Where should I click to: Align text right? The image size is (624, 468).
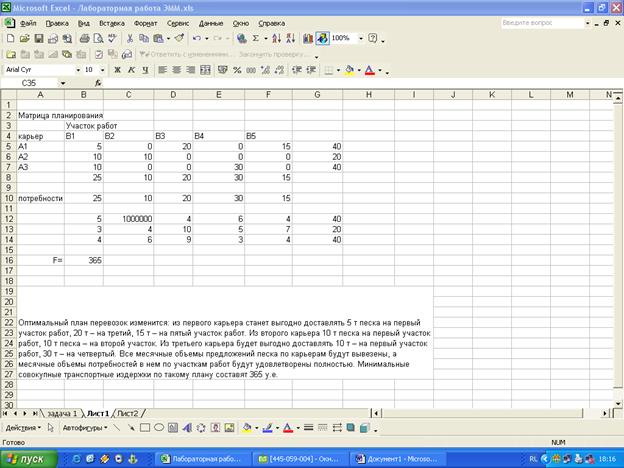click(x=191, y=70)
